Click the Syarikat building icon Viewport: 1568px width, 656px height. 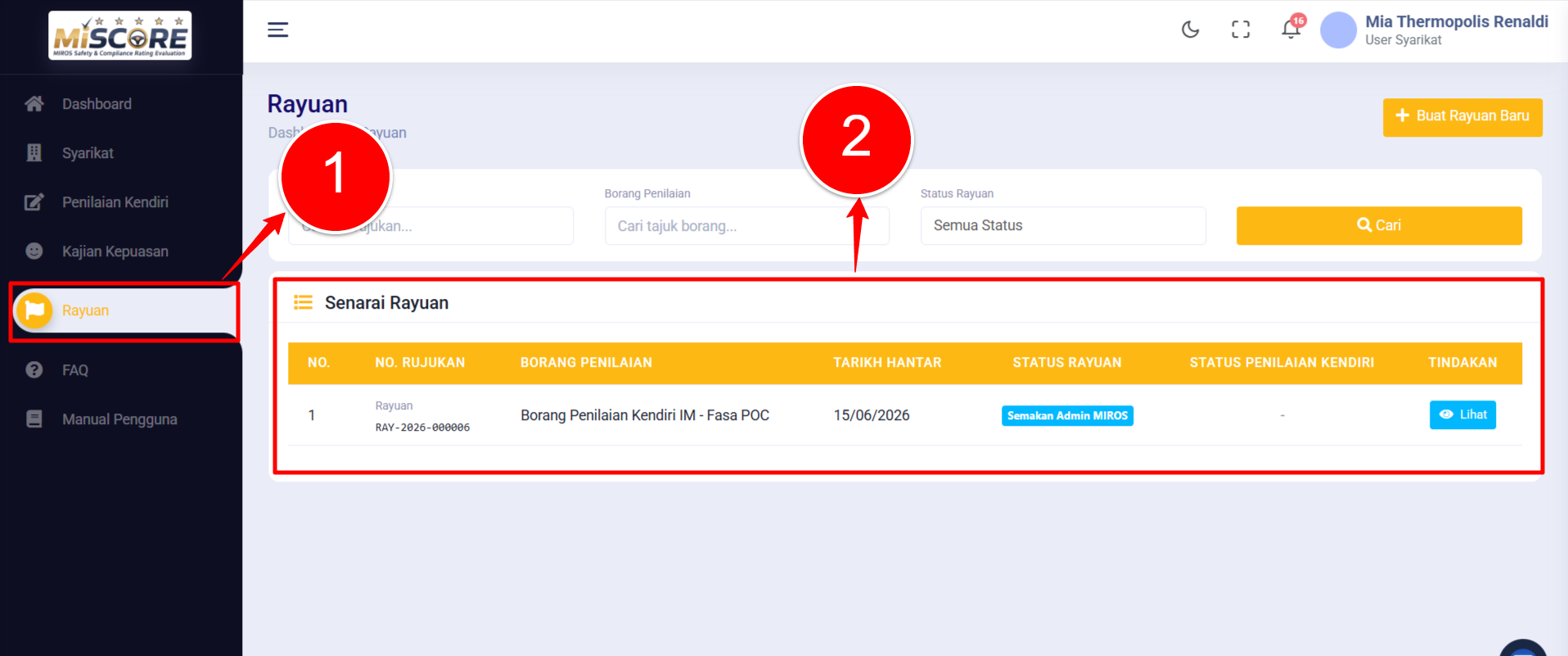[x=34, y=153]
